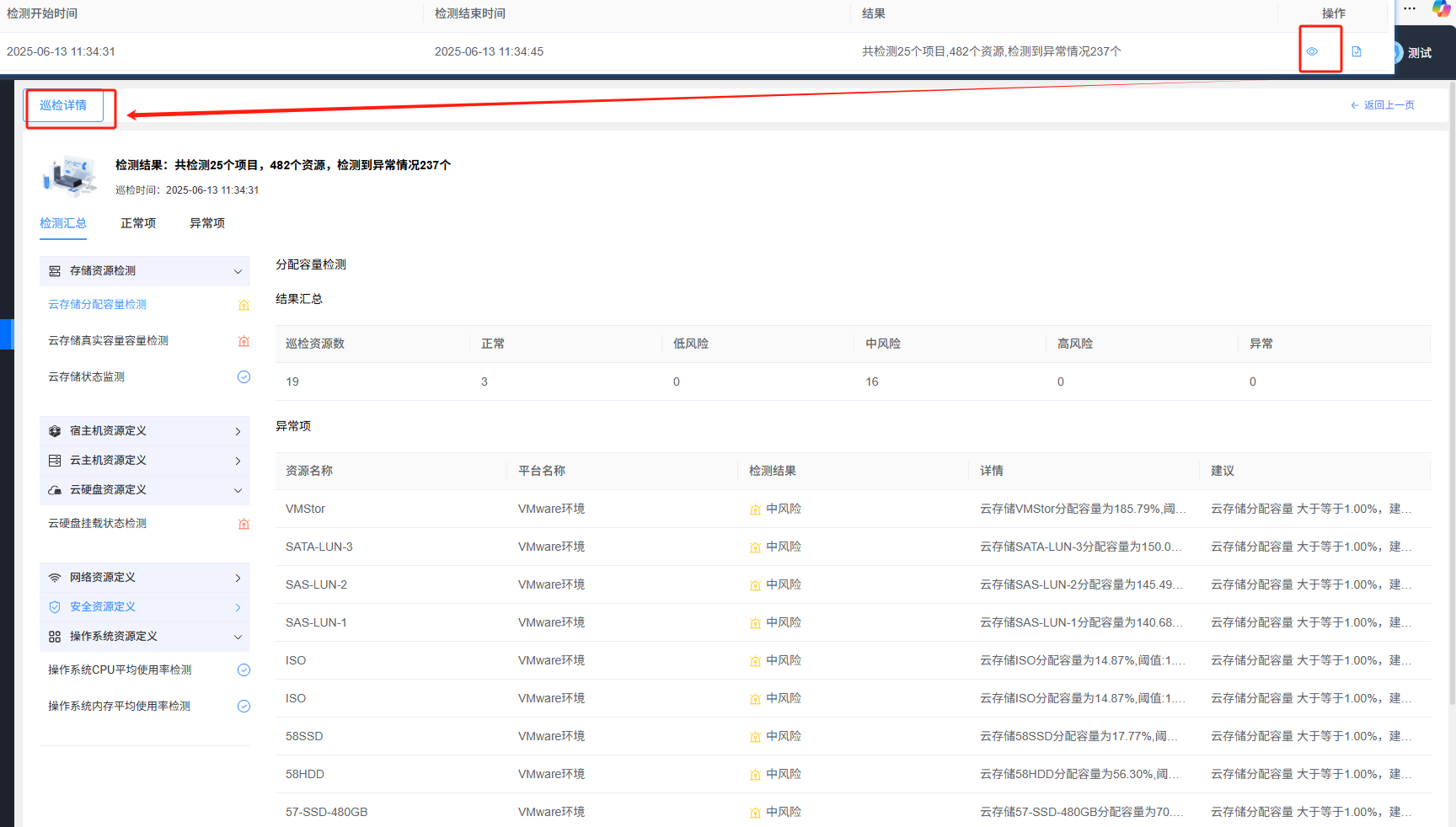The height and width of the screenshot is (827, 1456).
Task: Click the 中风险 icon in 58HDD row
Action: pos(755,775)
